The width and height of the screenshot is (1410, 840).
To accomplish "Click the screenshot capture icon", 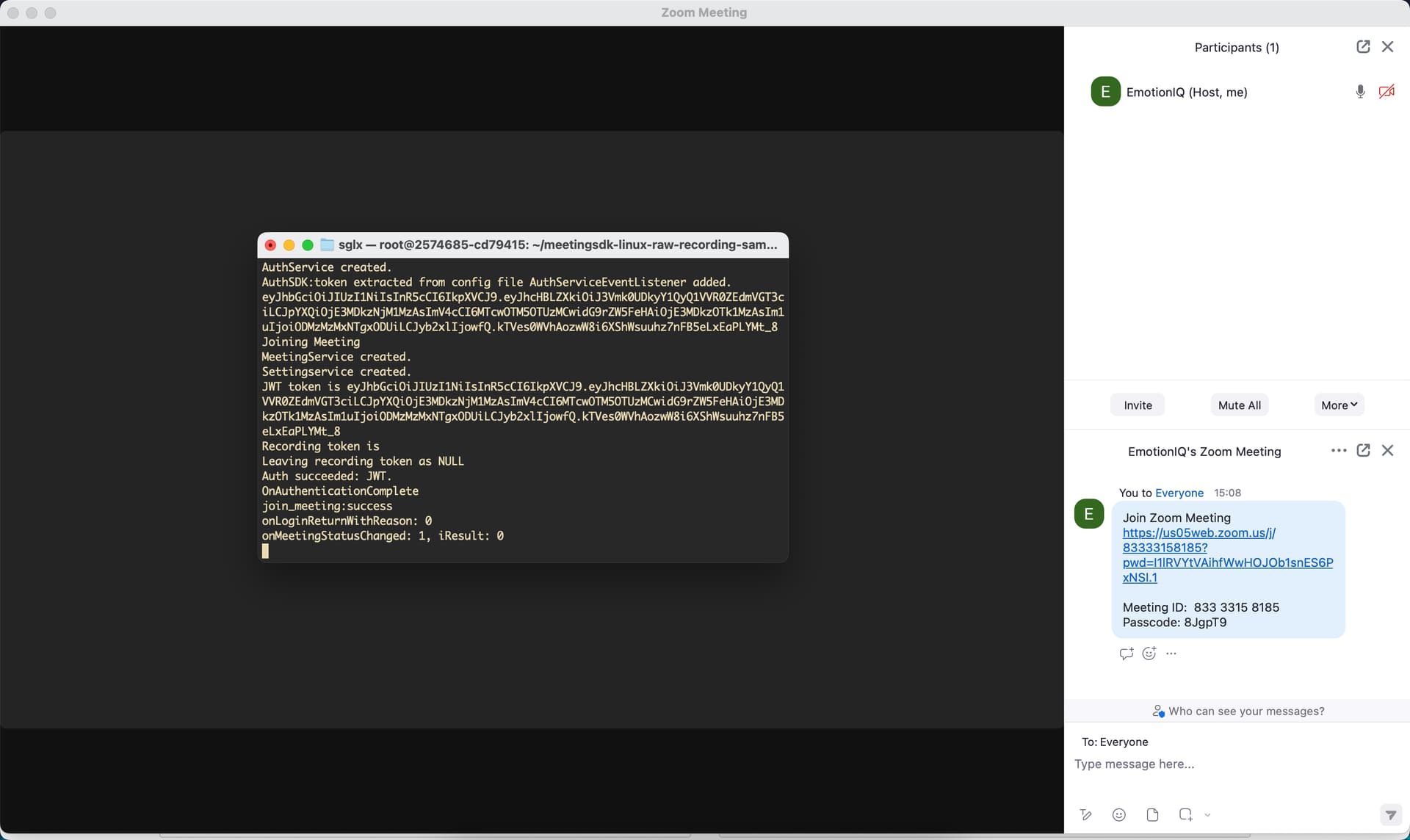I will (x=1185, y=814).
